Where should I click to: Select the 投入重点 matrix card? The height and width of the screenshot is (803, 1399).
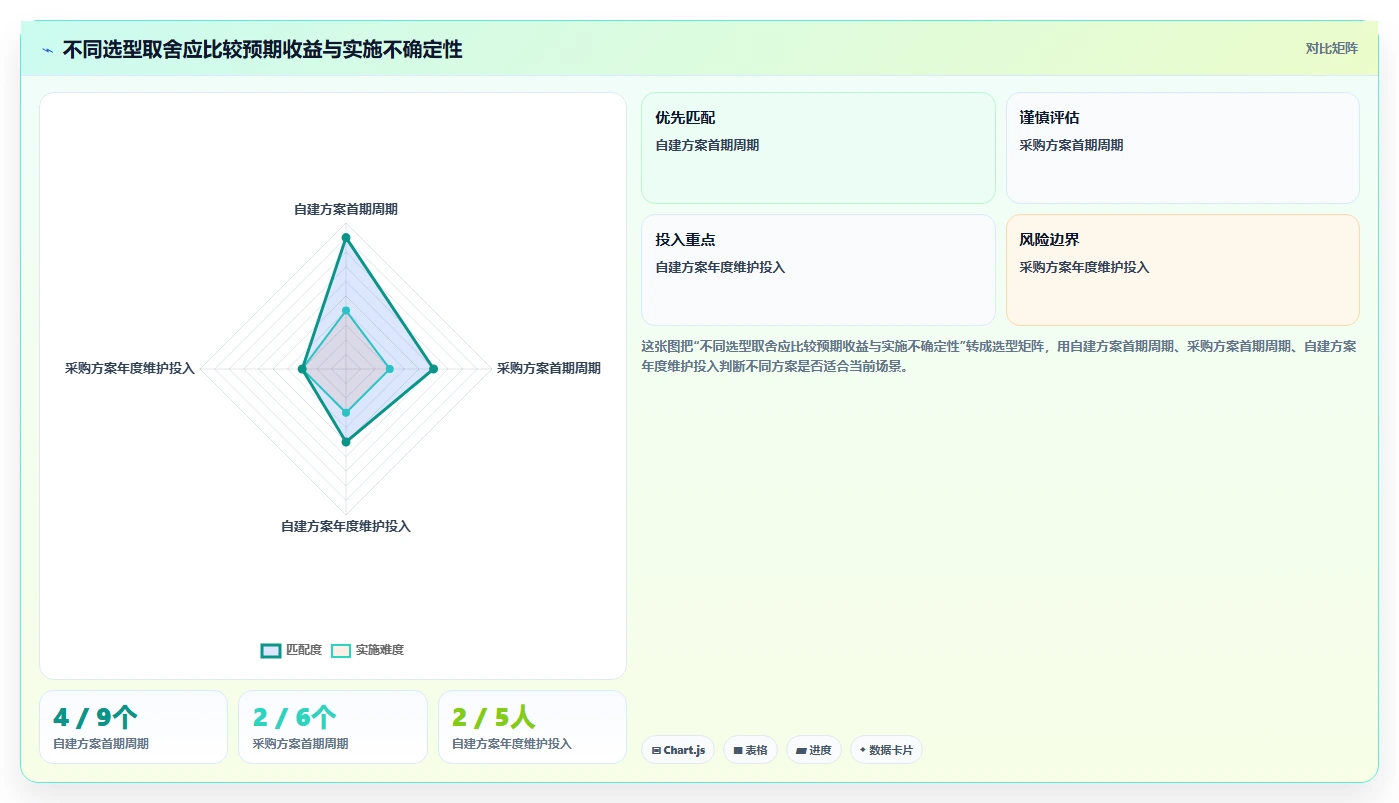[x=818, y=270]
